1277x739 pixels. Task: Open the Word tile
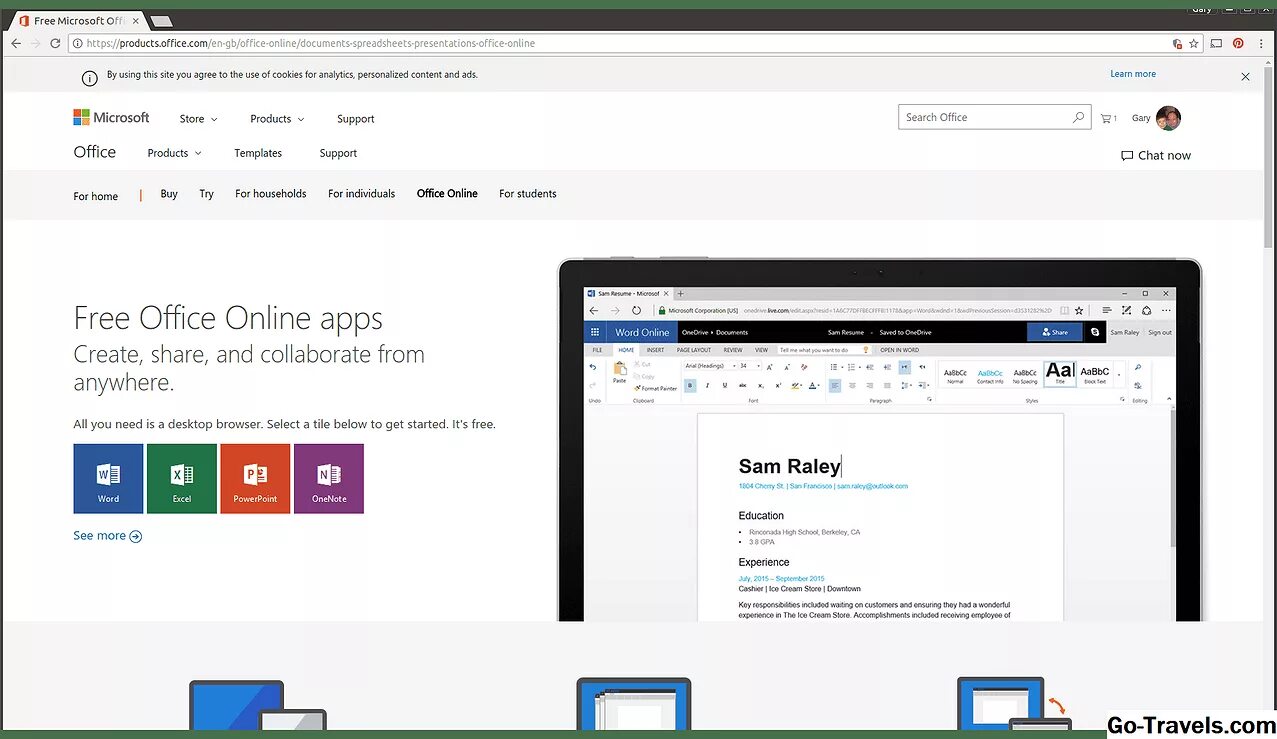tap(108, 479)
